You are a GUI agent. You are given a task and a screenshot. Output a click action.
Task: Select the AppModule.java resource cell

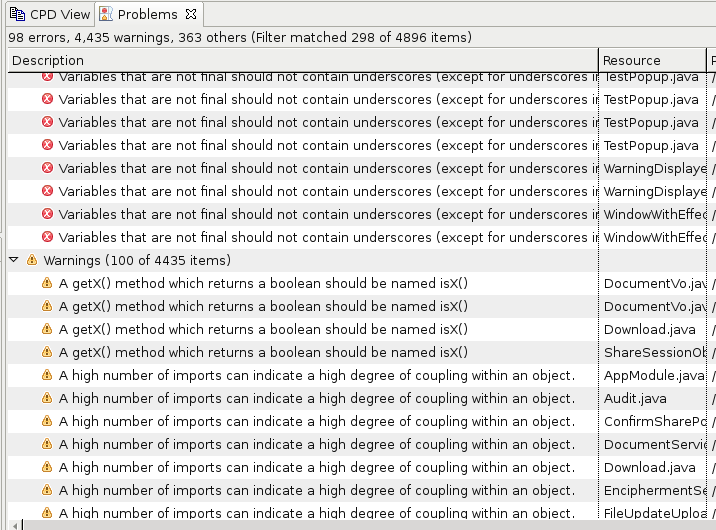point(654,375)
